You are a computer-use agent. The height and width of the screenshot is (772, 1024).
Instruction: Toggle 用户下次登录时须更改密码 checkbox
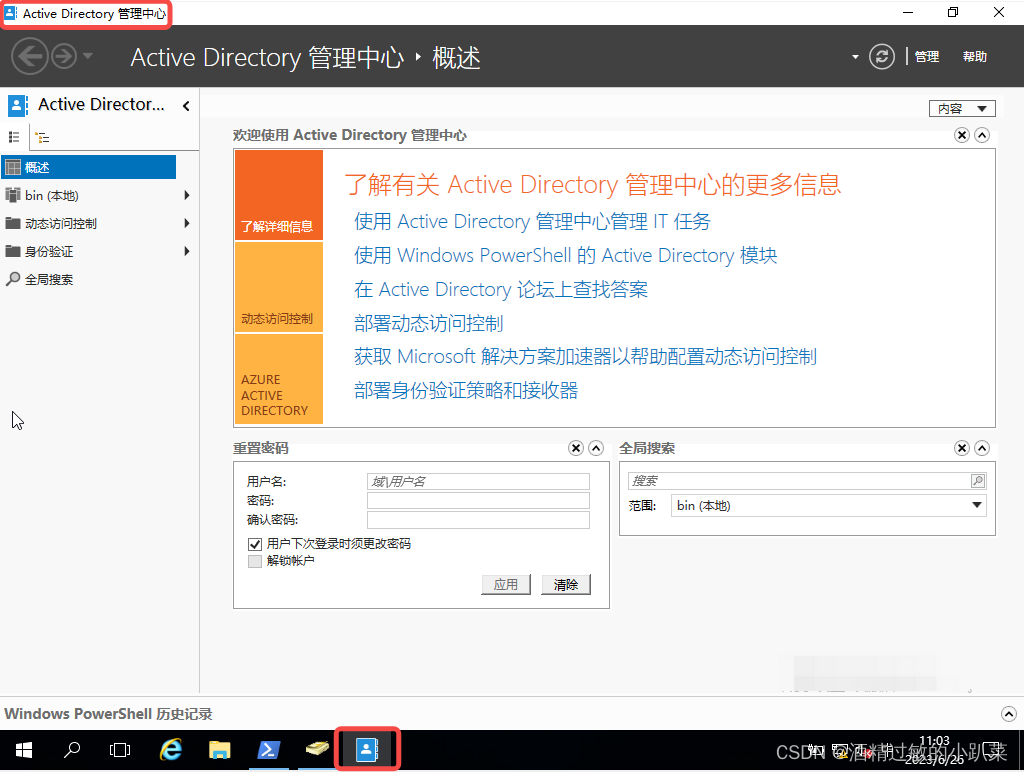(x=255, y=544)
